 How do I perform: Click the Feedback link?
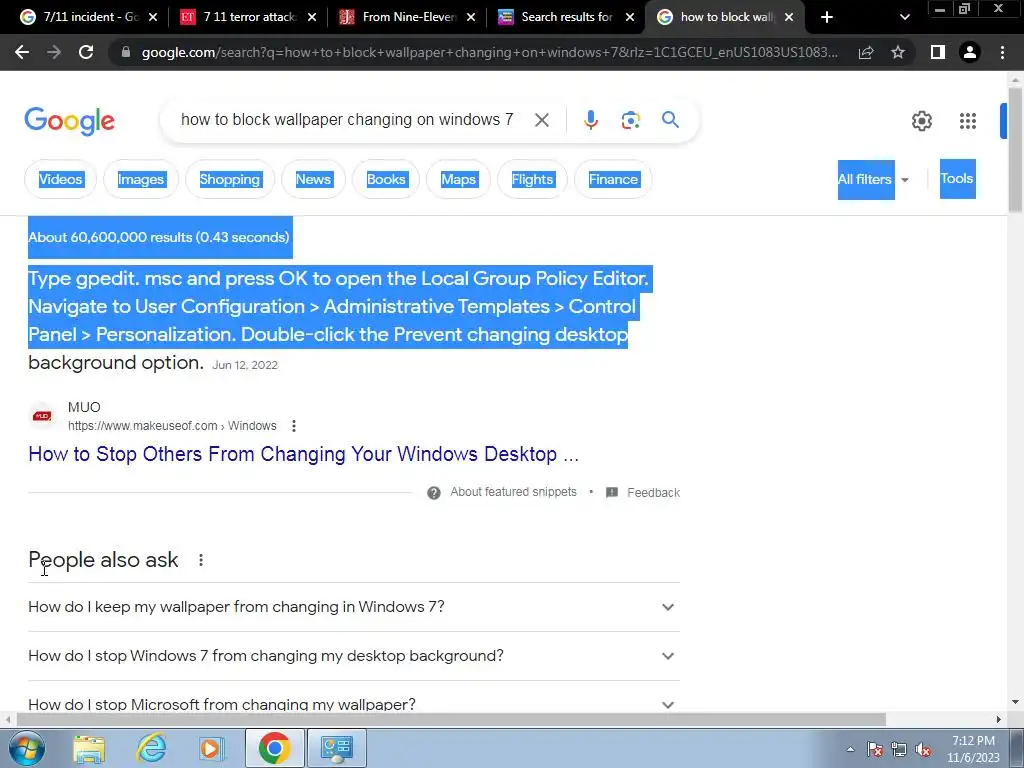click(654, 492)
